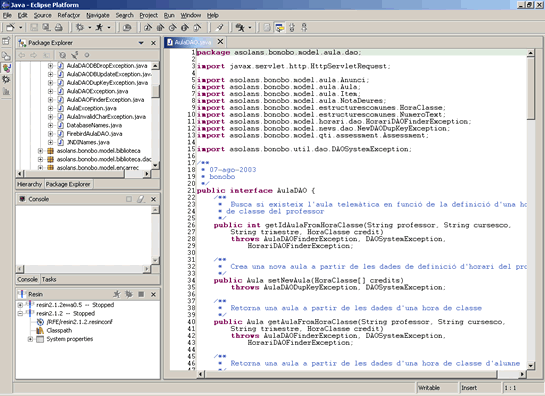Click the Go to Next Problem icon
Image resolution: width=545 pixels, height=396 pixels.
pyautogui.click(x=292, y=27)
